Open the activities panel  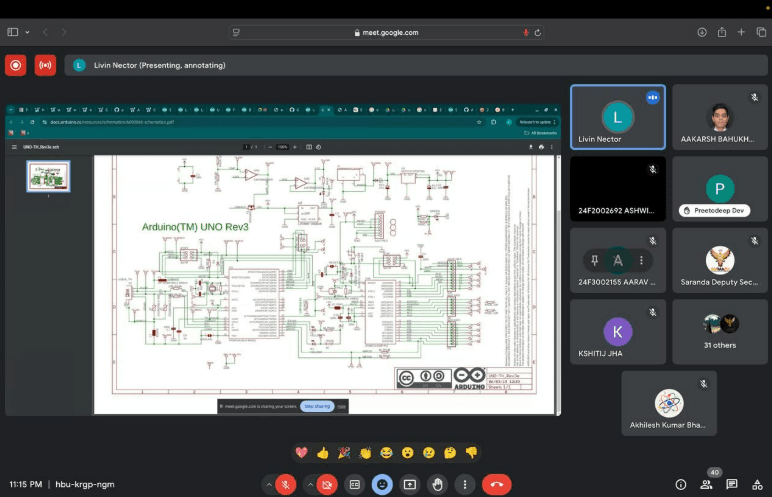(758, 485)
